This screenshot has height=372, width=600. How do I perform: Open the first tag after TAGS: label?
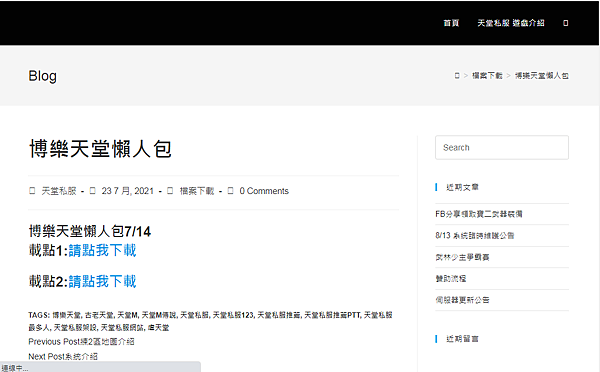coord(66,315)
